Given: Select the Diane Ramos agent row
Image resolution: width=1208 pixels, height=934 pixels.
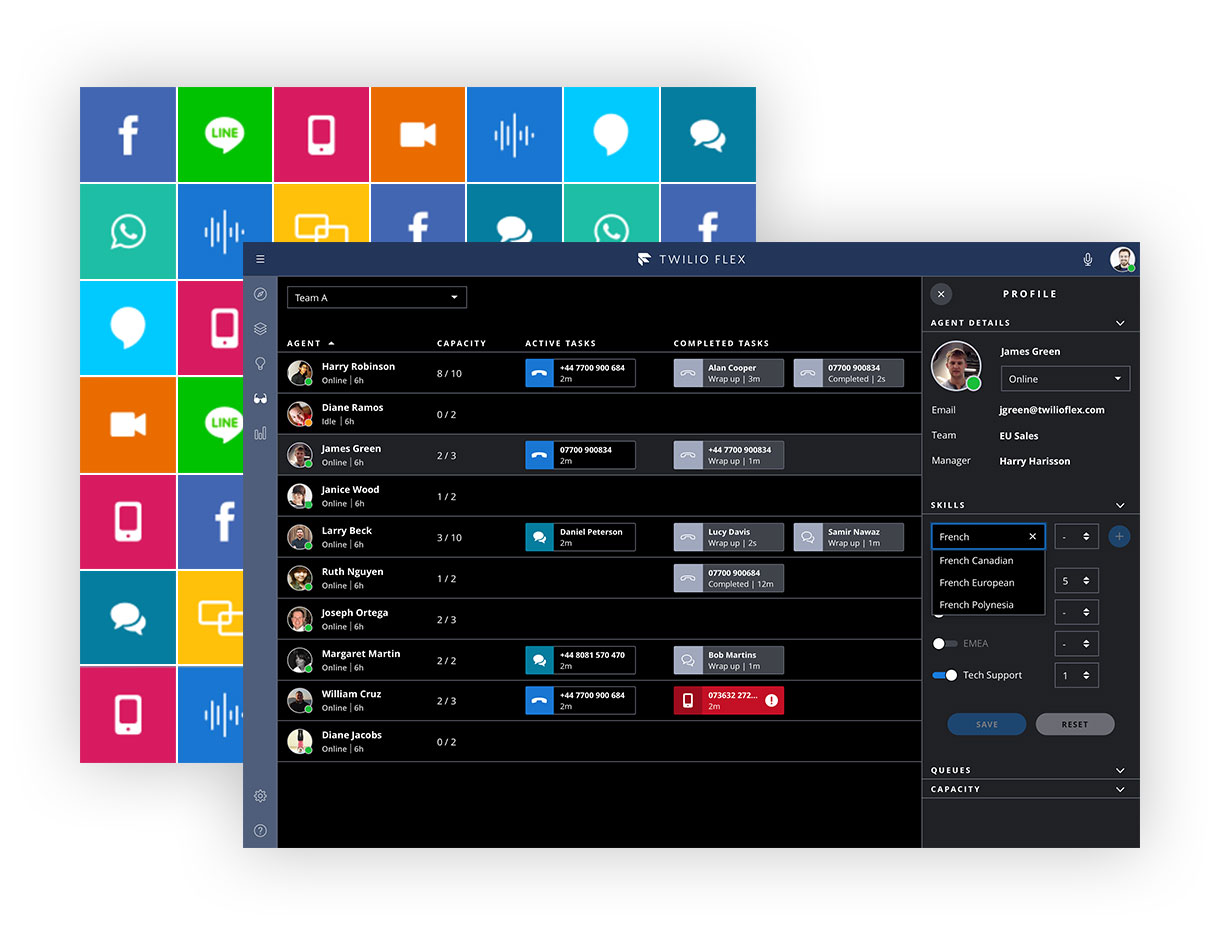Looking at the screenshot, I should [x=599, y=414].
